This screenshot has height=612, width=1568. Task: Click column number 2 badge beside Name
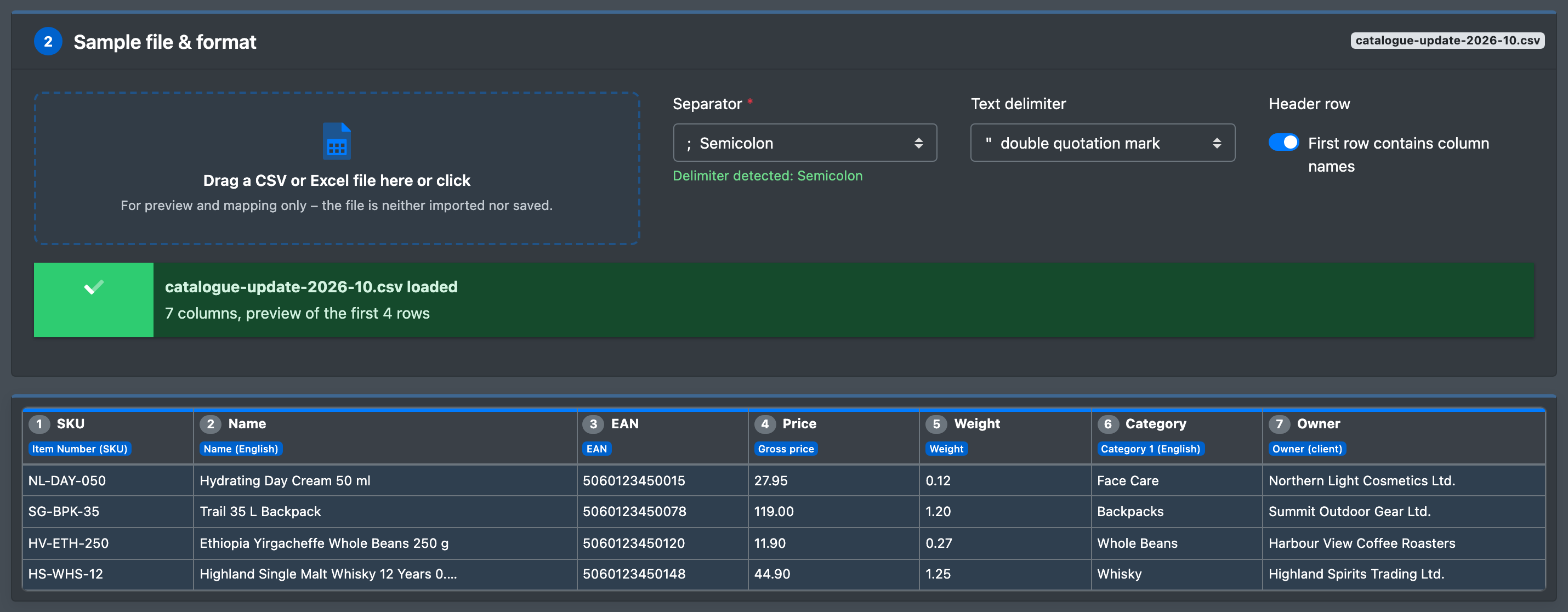coord(211,424)
